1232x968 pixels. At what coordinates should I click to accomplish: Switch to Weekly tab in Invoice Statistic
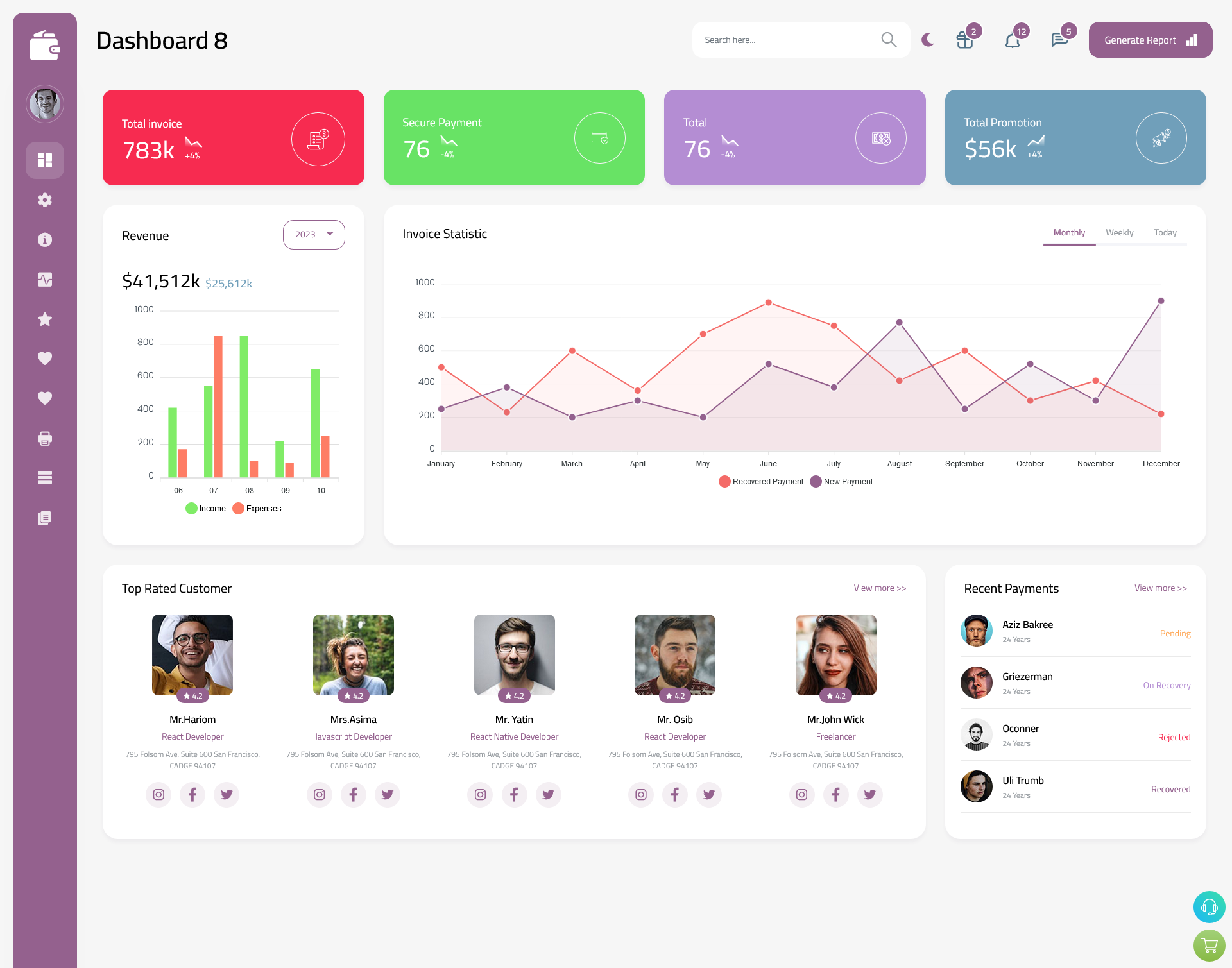tap(1118, 232)
